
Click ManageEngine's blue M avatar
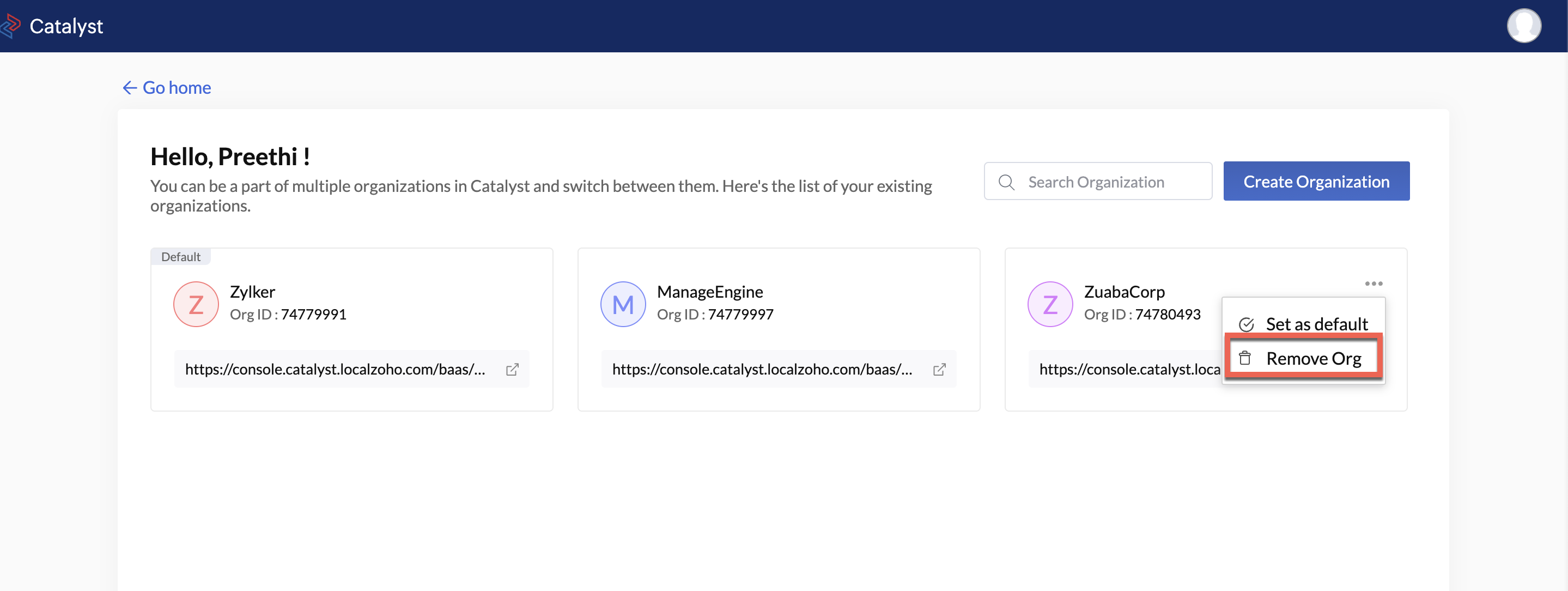pos(622,304)
